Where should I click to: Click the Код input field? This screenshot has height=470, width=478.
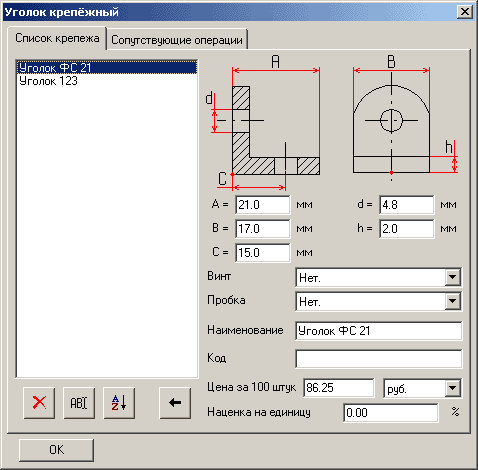click(379, 359)
